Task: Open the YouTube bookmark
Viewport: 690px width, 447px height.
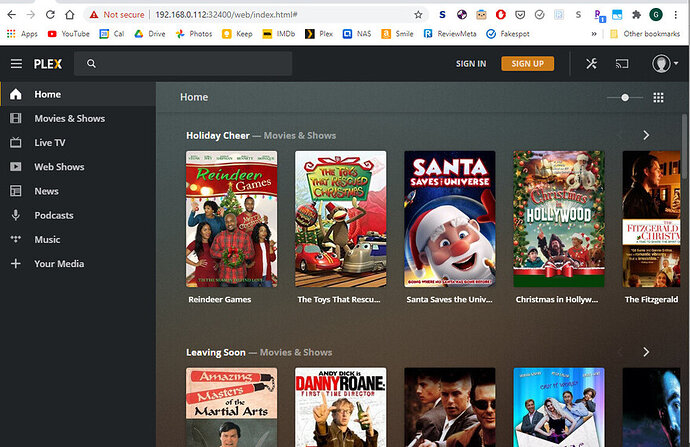Action: pos(69,34)
